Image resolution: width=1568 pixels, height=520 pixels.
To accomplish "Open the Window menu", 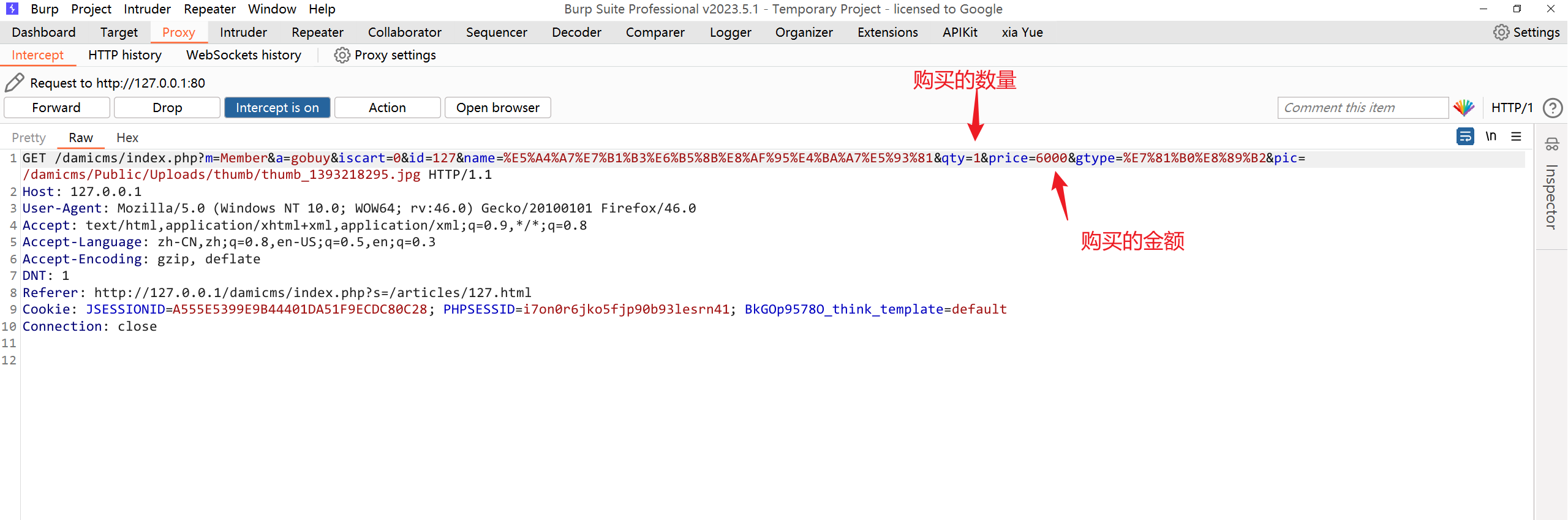I will [272, 9].
